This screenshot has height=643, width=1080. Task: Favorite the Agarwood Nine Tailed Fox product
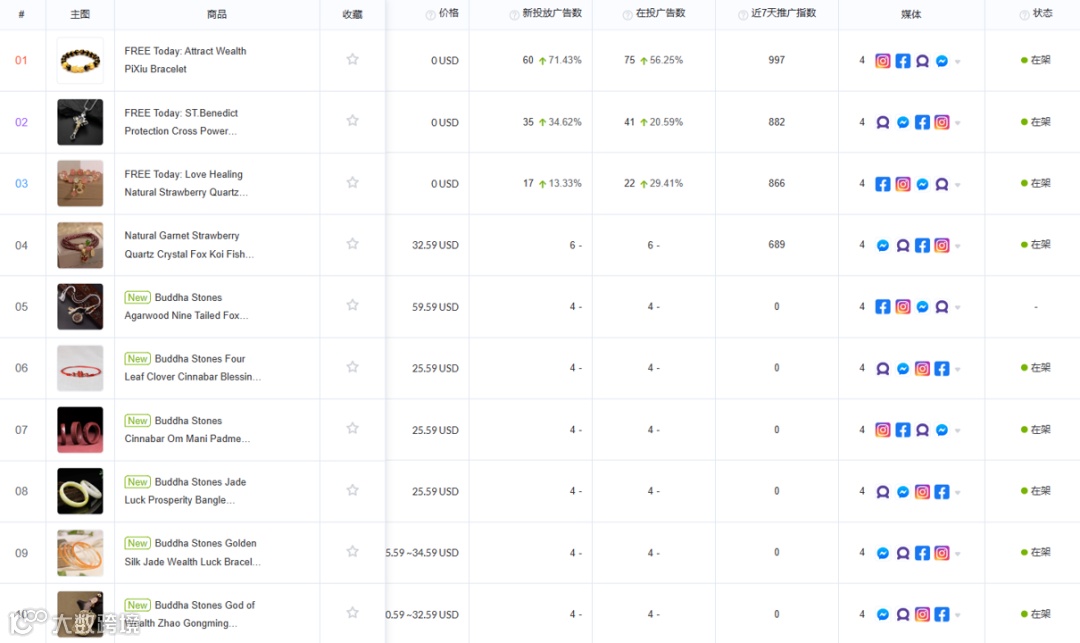click(352, 305)
